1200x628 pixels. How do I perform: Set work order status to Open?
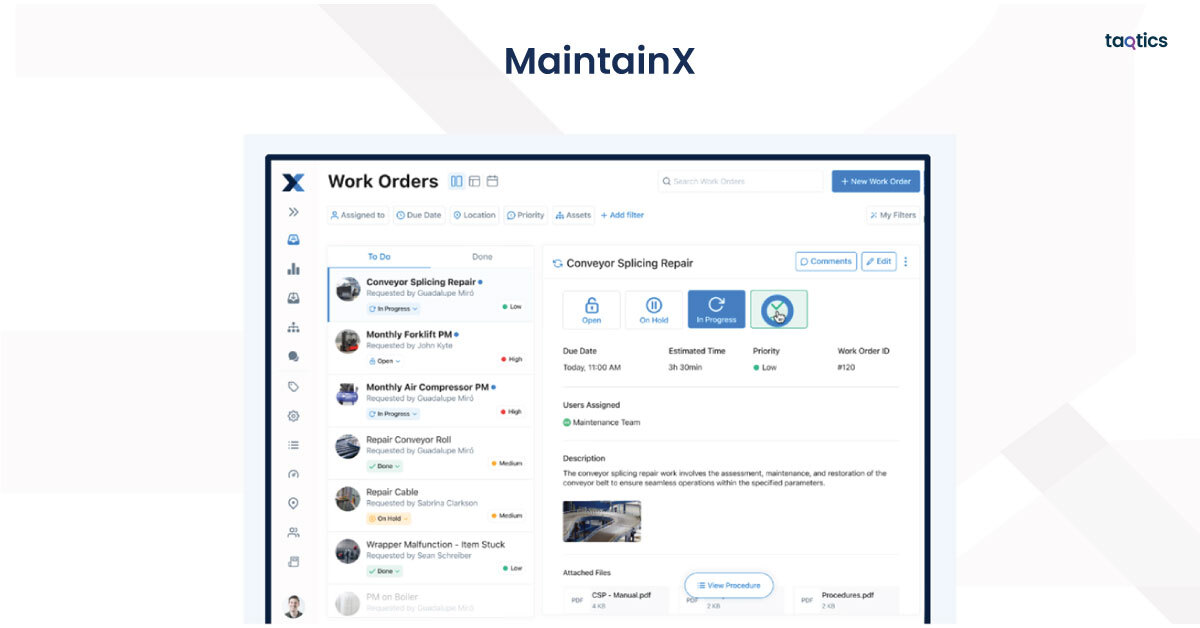click(x=591, y=310)
